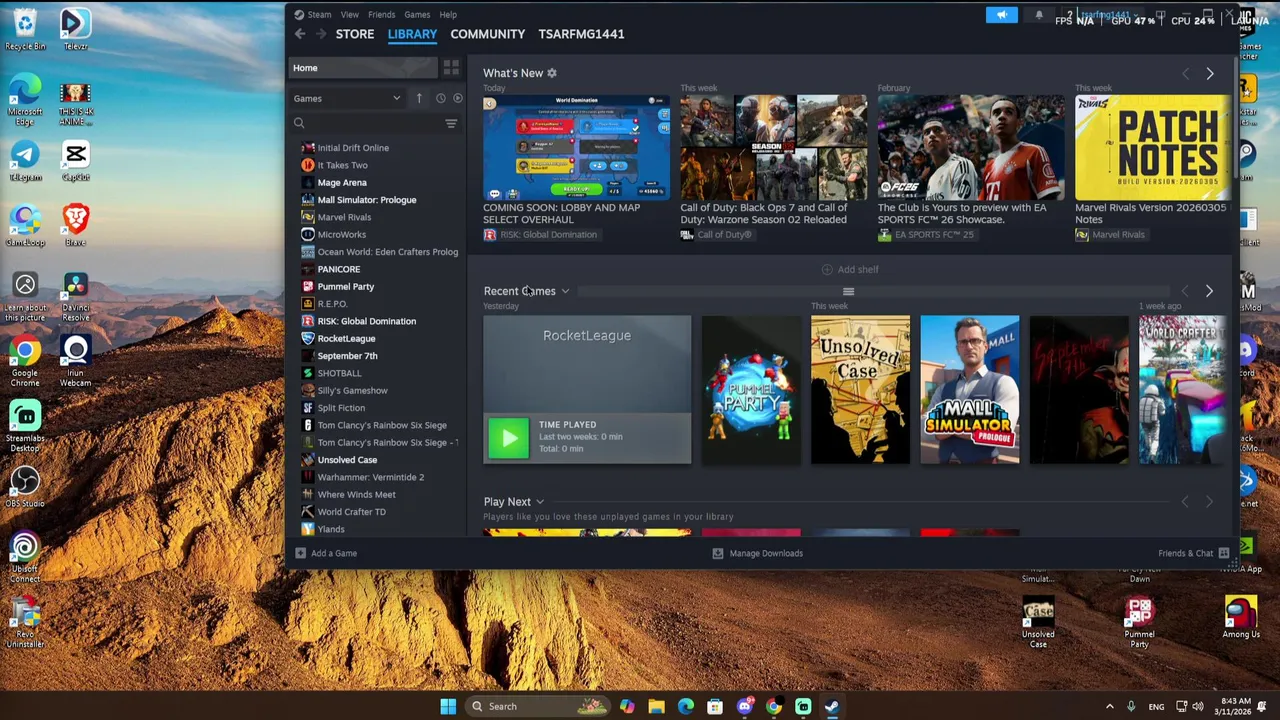Open the Among Us desktop shortcut
The width and height of the screenshot is (1280, 720).
pos(1241,617)
